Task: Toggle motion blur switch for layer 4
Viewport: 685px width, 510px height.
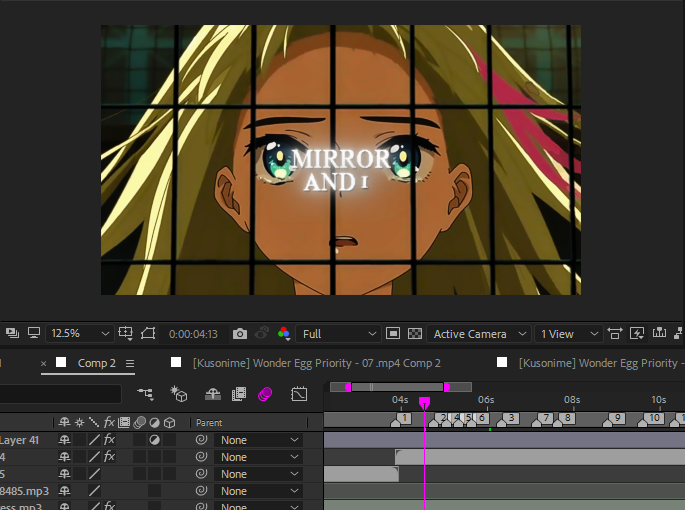Action: (x=139, y=457)
